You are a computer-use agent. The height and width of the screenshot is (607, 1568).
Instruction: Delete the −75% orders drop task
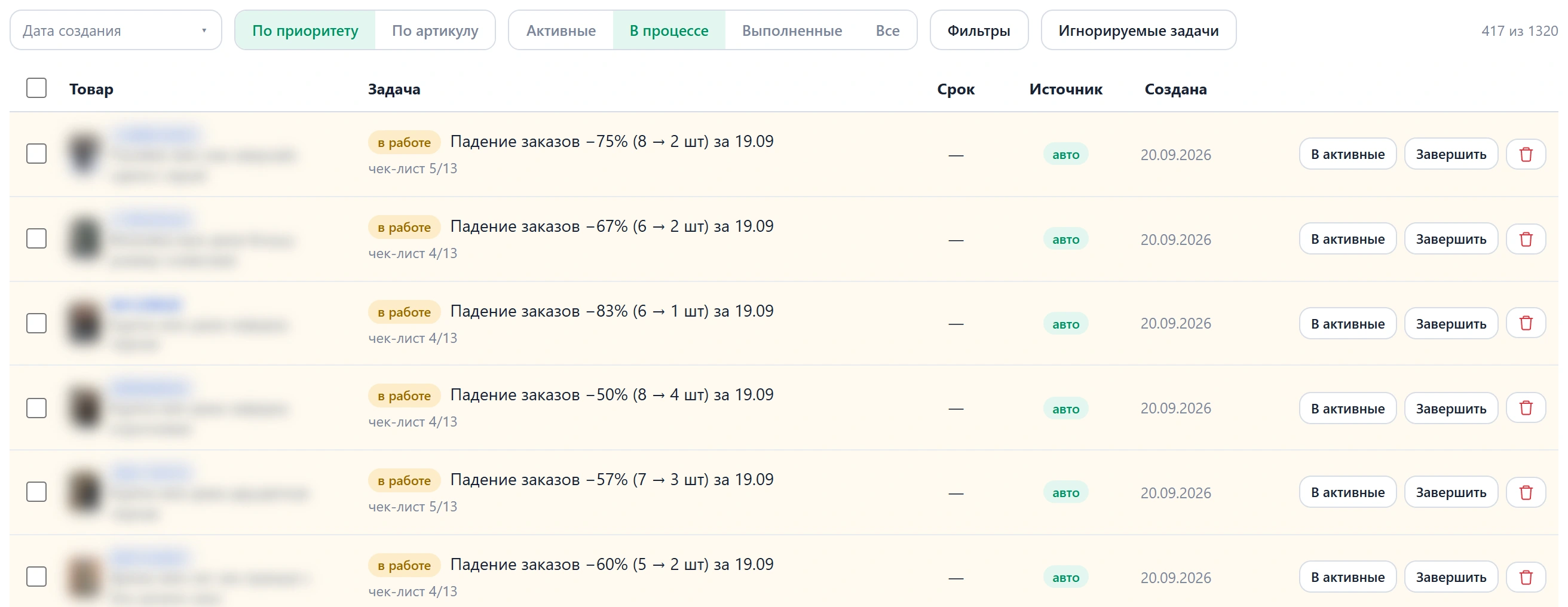(x=1526, y=154)
